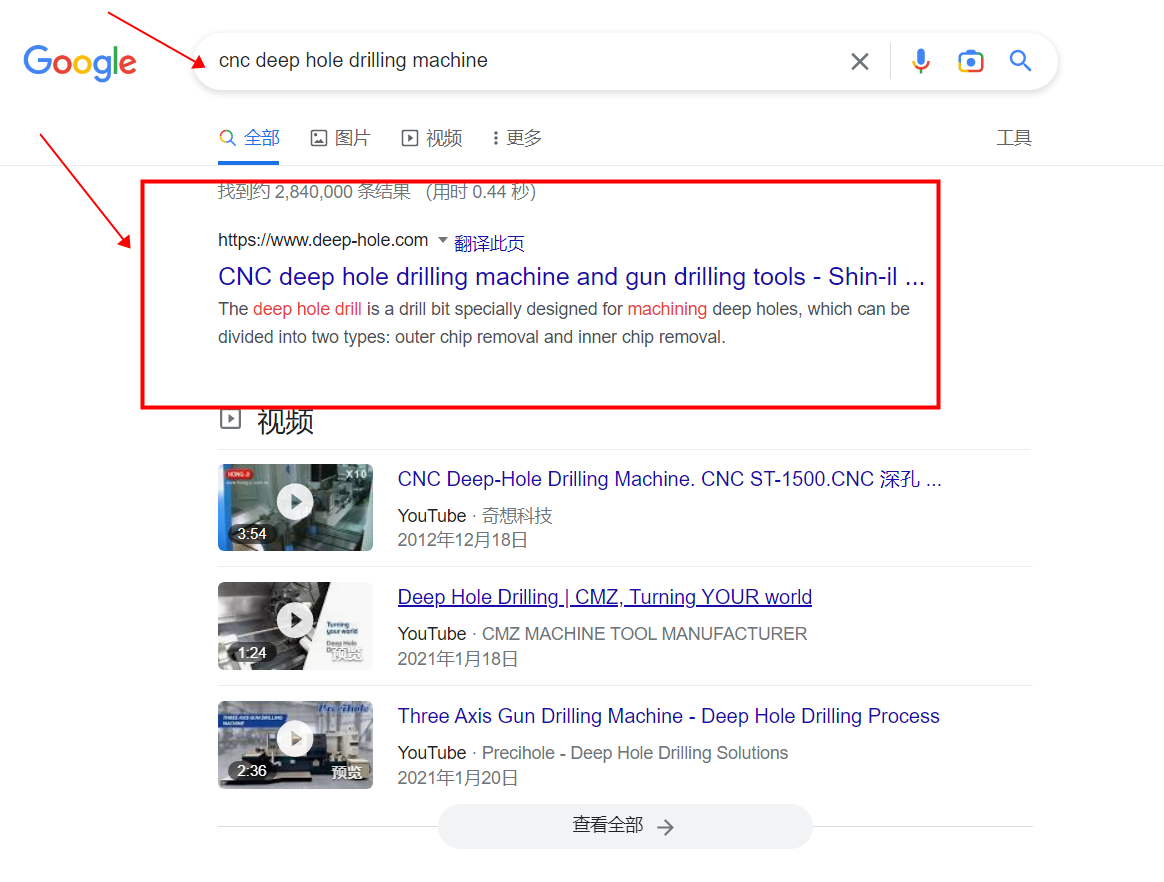Open 工具 search tools
Screen dimensions: 1164x882
[1014, 138]
